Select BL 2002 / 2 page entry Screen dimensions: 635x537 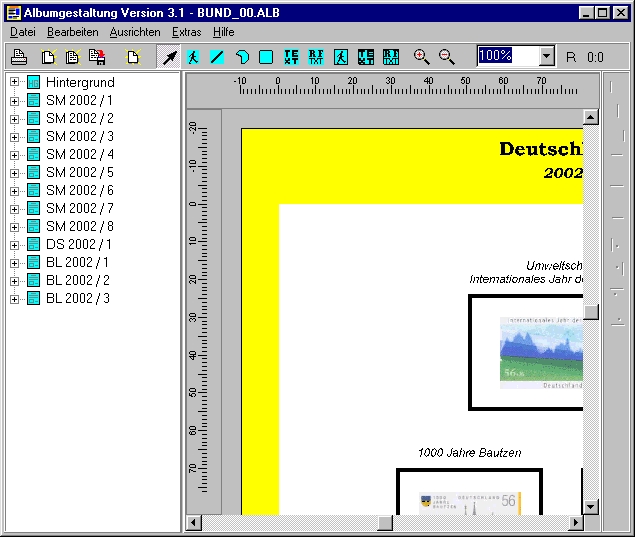coord(77,280)
